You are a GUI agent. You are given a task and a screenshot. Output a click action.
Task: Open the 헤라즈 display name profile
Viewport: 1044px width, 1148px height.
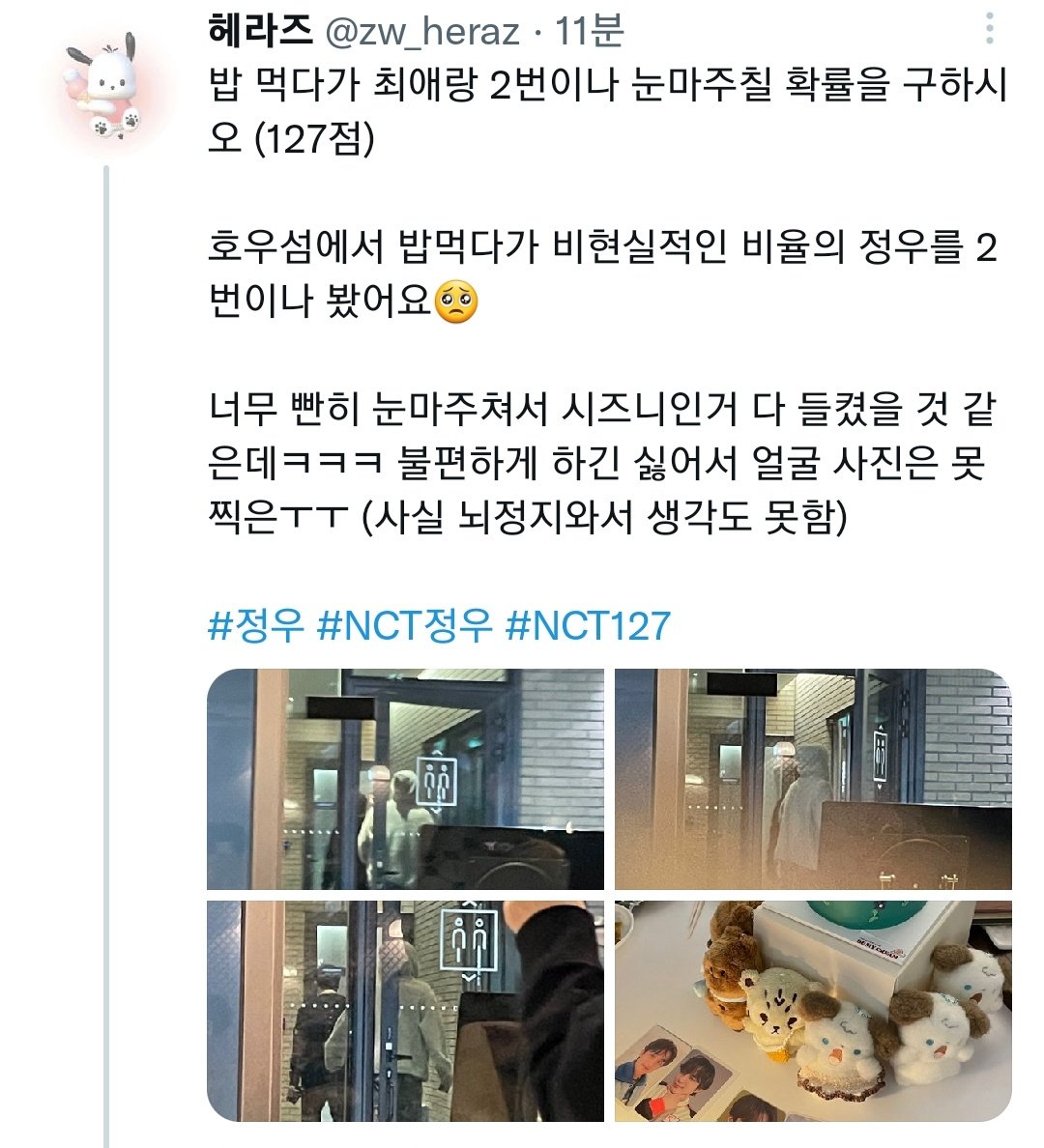click(x=260, y=31)
